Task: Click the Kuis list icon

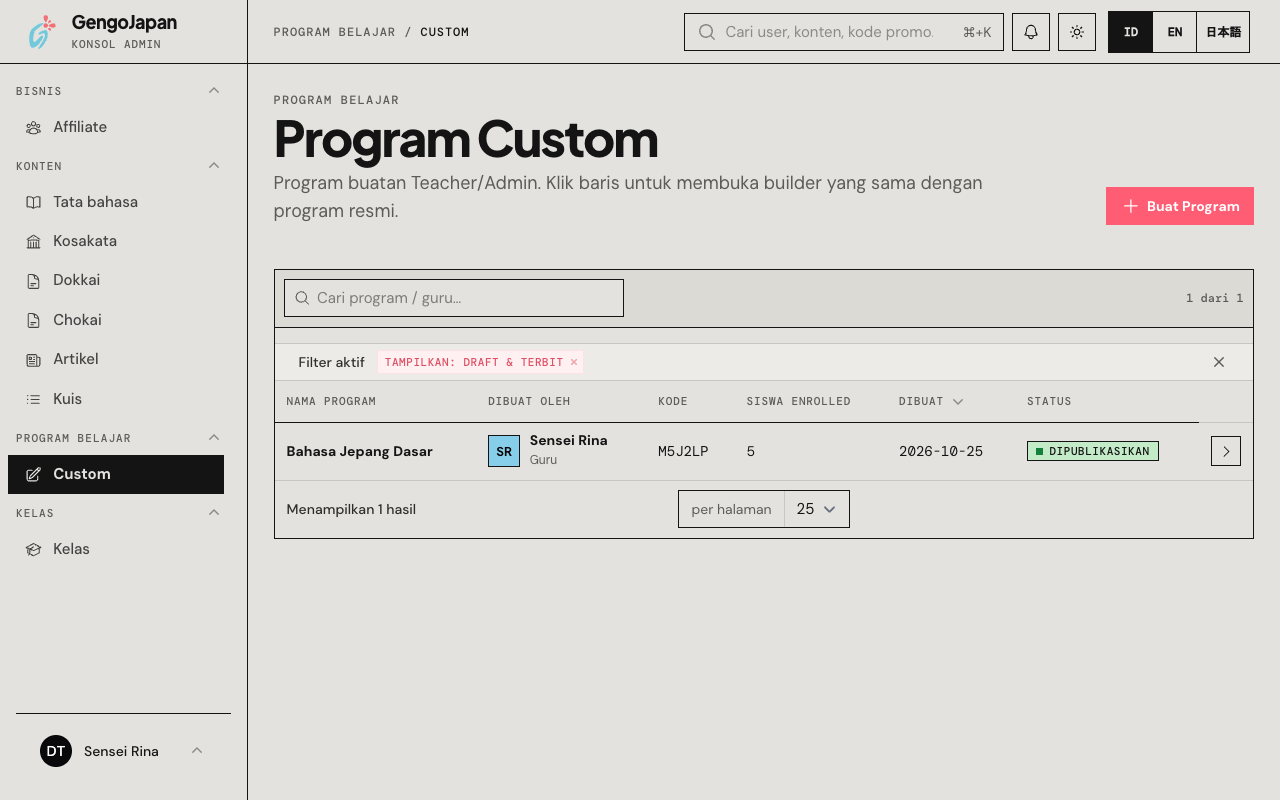Action: coord(34,399)
